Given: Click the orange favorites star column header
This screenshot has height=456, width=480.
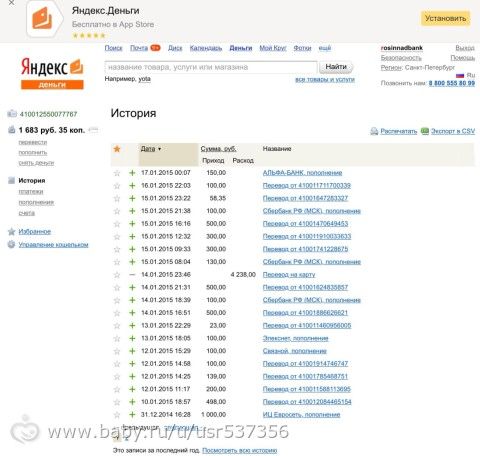Looking at the screenshot, I should pos(117,149).
